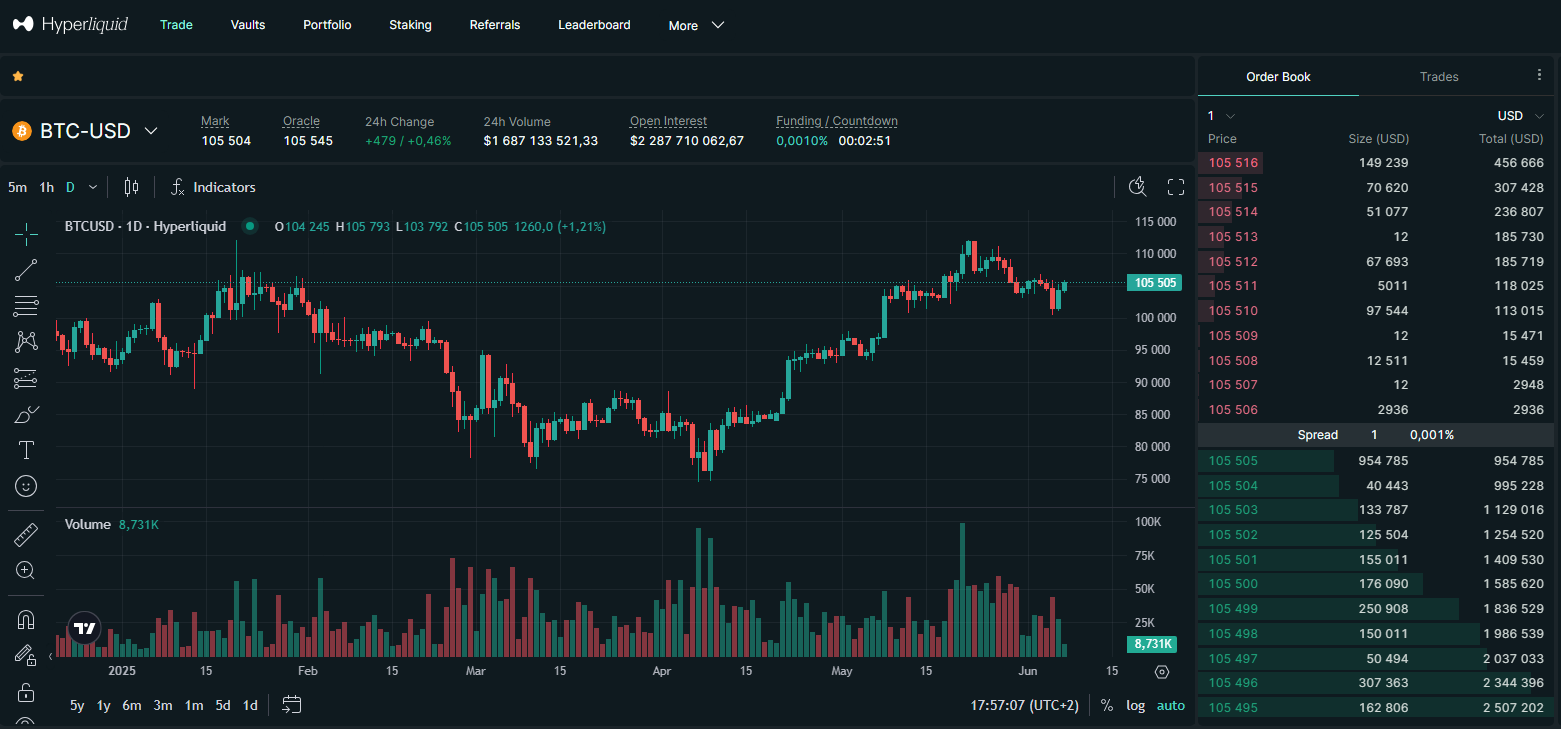Select the 5m timeframe
The height and width of the screenshot is (729, 1561).
(x=18, y=187)
